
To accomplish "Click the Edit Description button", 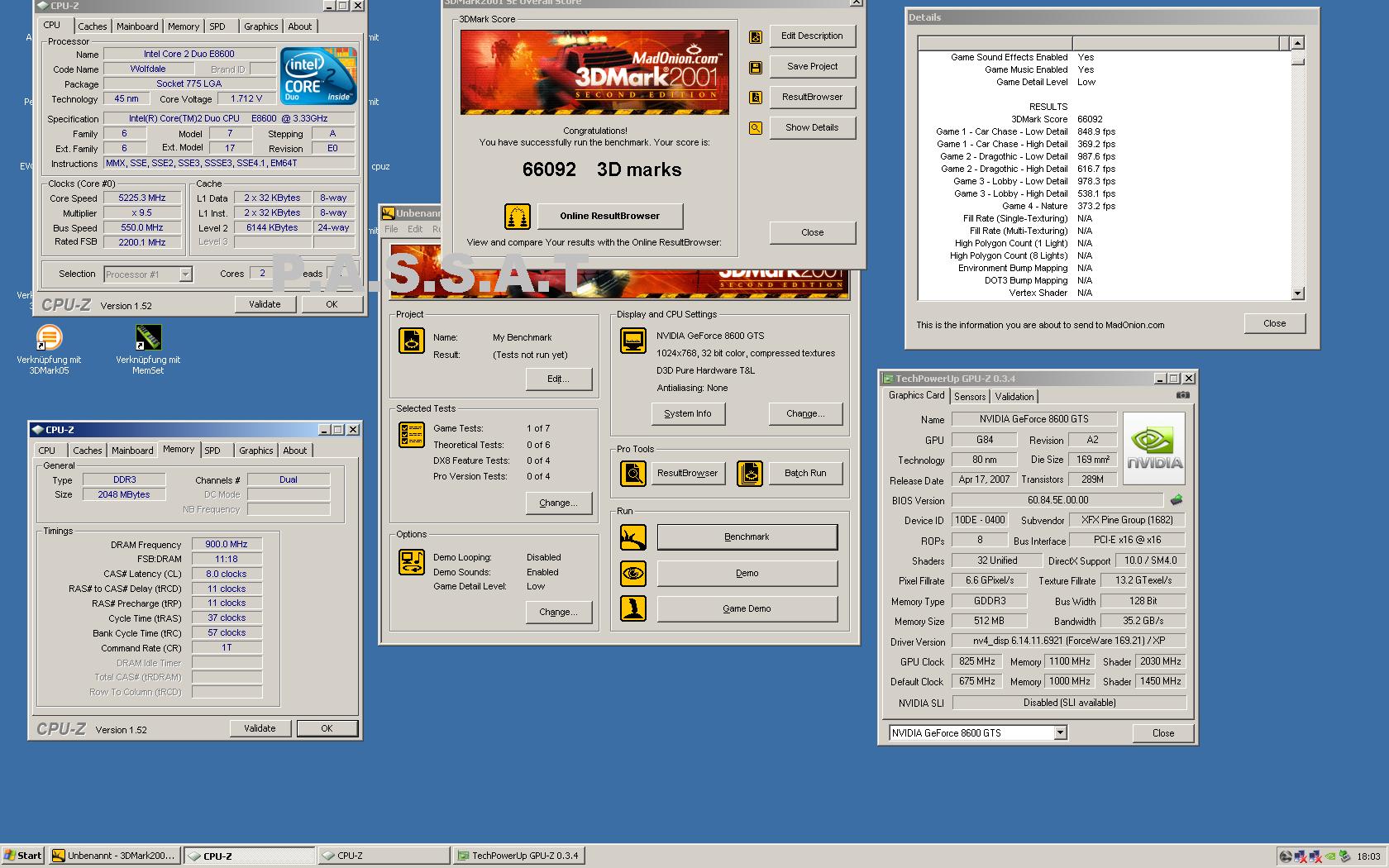I will 813,36.
